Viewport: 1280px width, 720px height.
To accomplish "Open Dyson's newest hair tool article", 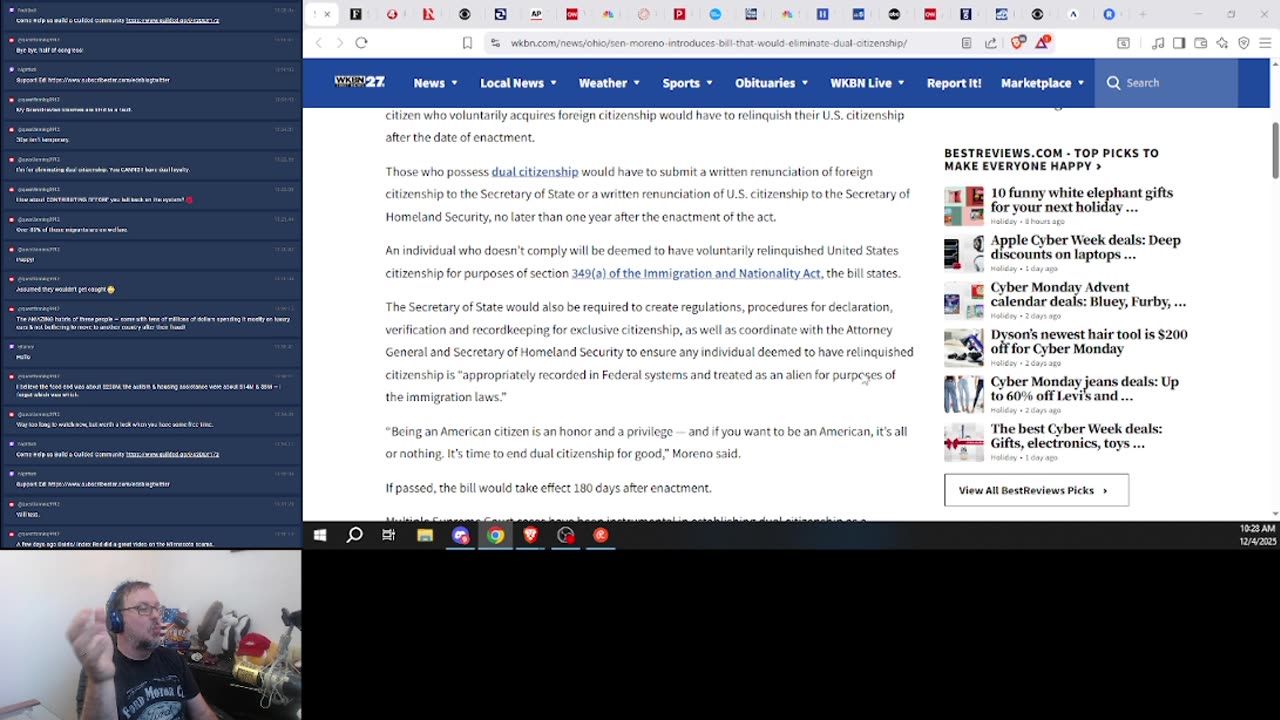I will click(1089, 341).
